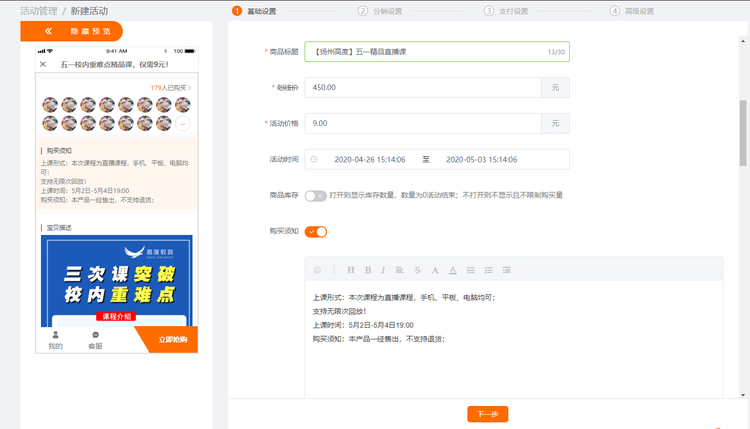Click the clock icon in the activity time field
The width and height of the screenshot is (750, 429).
click(314, 159)
